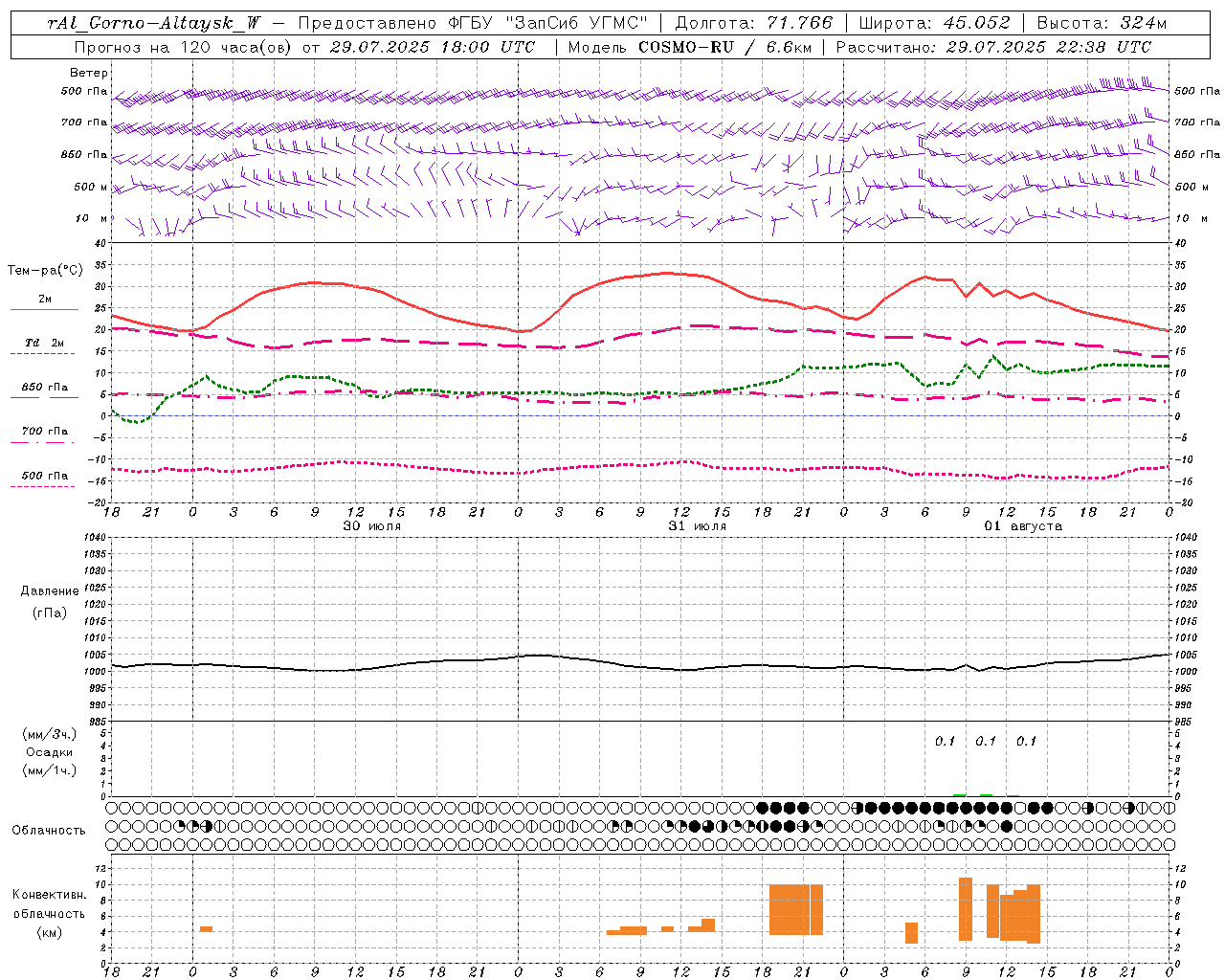
Task: Click the Широта: 45.052 value
Action: point(934,23)
